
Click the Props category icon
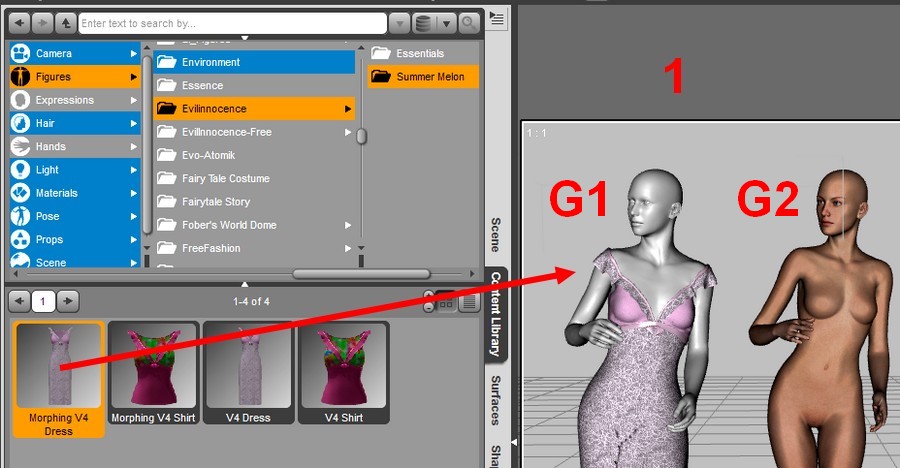pos(21,239)
